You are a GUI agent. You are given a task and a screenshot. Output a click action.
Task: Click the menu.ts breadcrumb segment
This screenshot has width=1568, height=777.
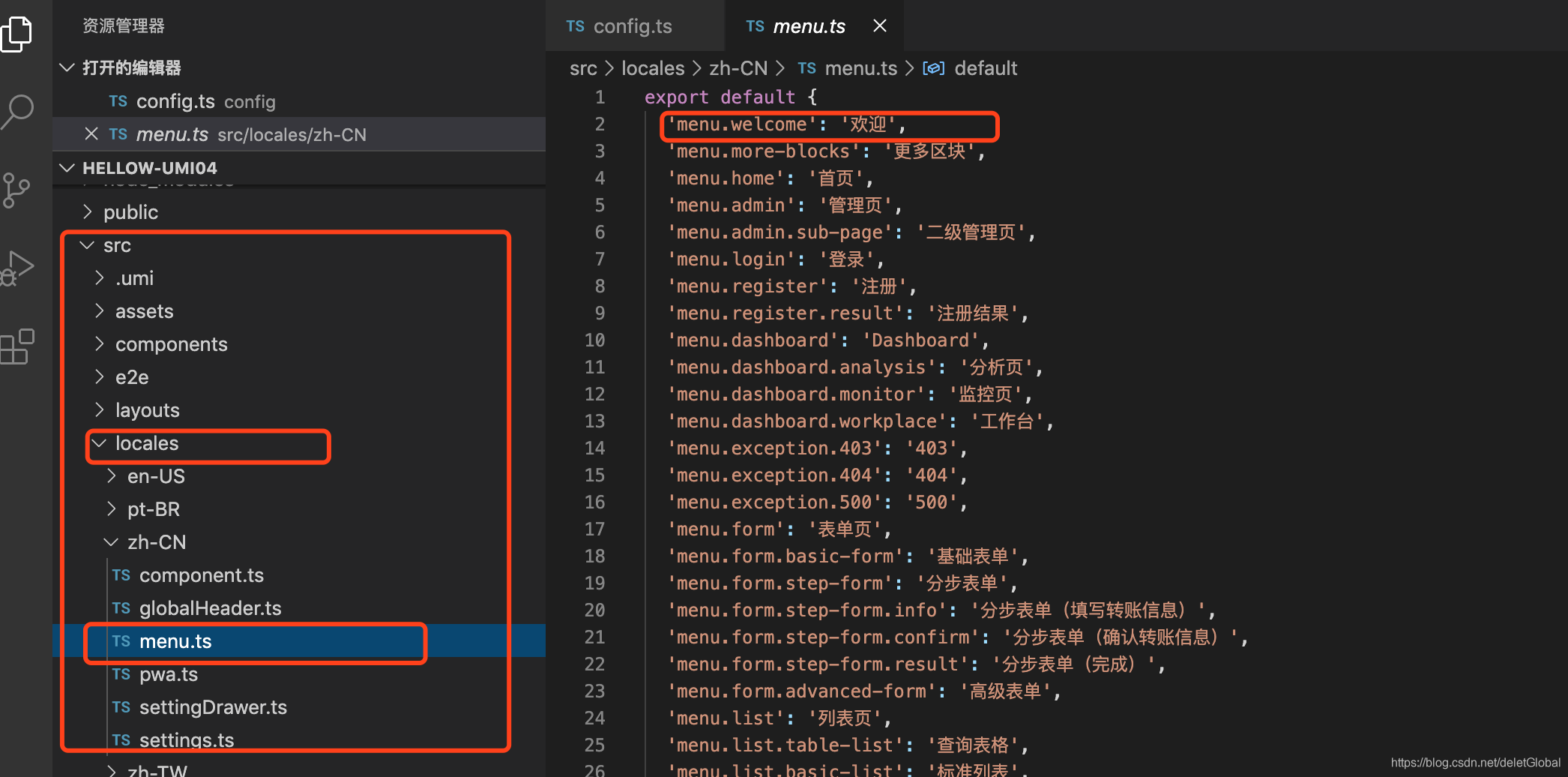(860, 68)
